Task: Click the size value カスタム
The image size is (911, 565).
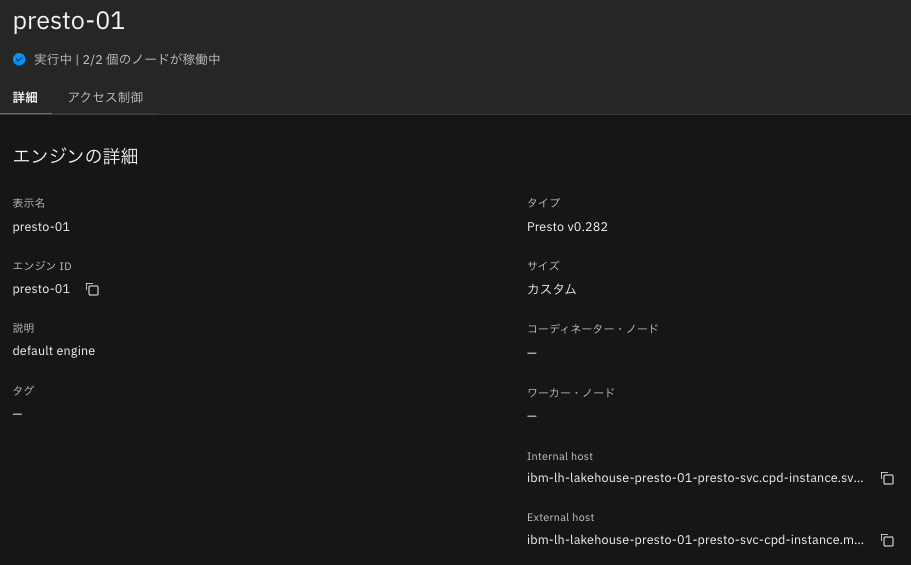Action: click(551, 289)
